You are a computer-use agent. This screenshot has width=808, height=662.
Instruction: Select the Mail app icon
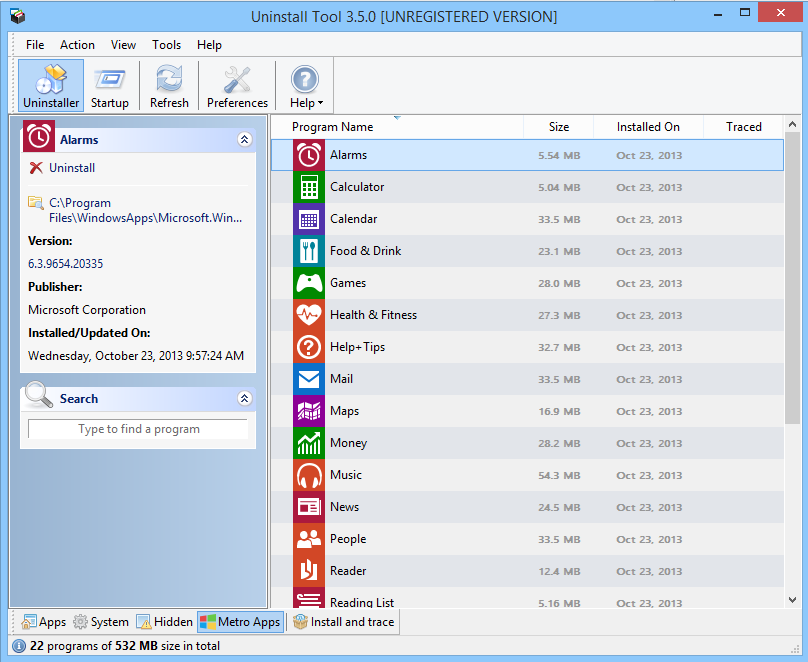click(309, 379)
